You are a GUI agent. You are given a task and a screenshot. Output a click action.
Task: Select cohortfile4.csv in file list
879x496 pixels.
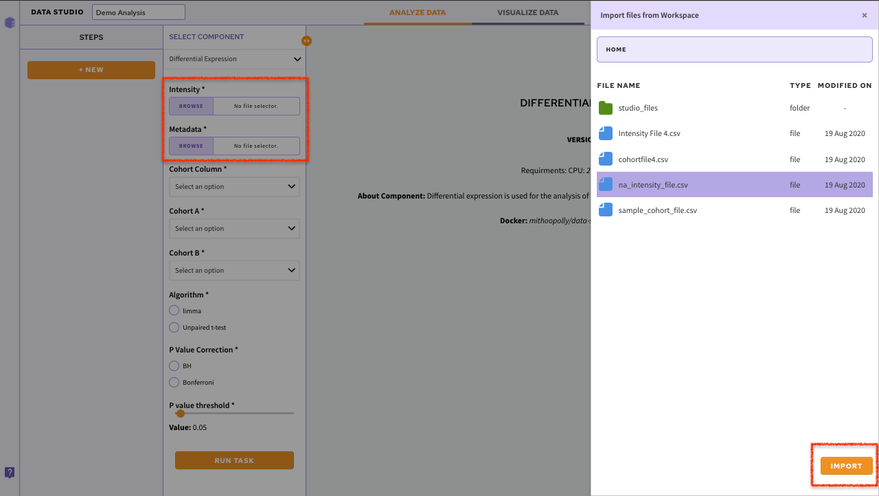coord(734,159)
